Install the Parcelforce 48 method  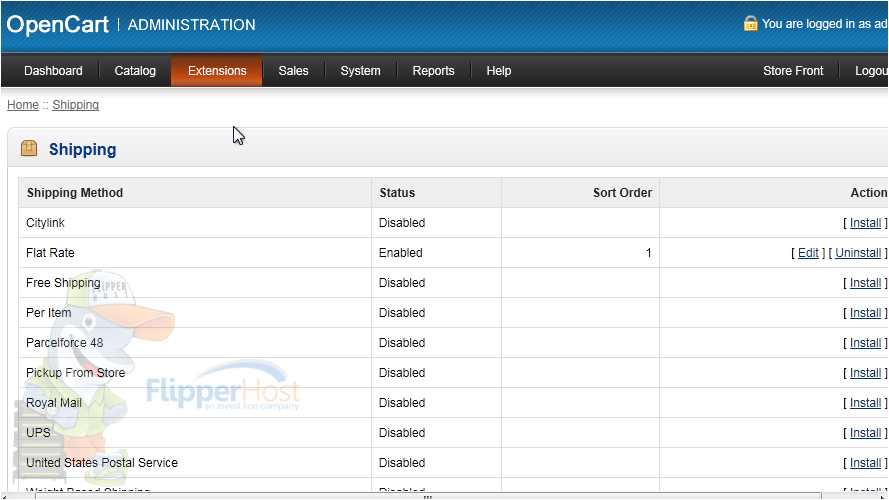pos(865,343)
